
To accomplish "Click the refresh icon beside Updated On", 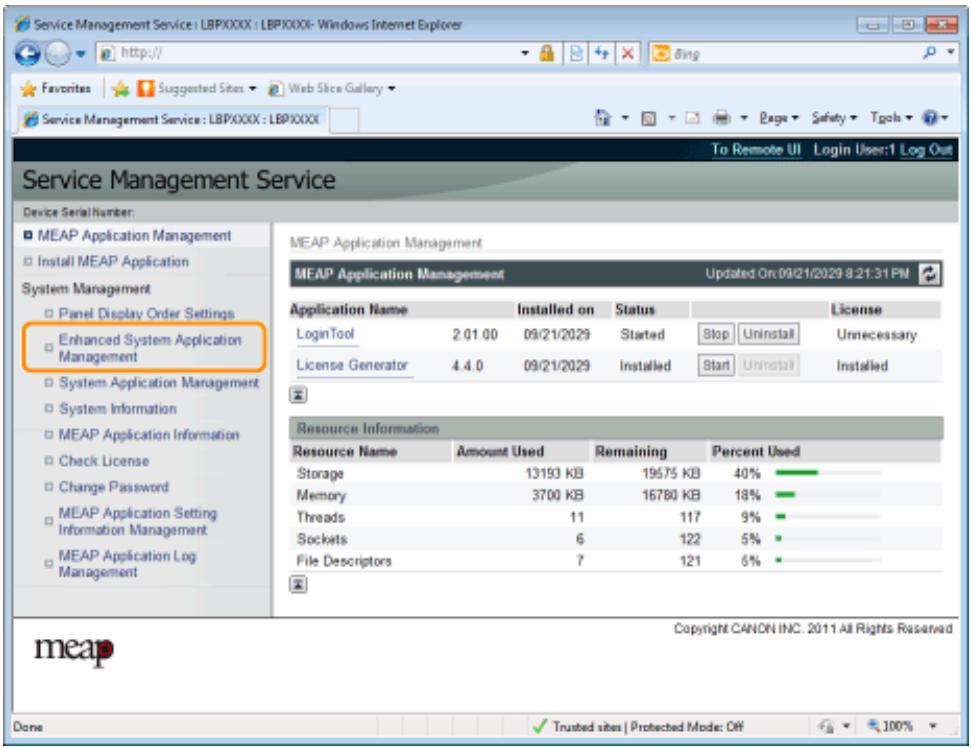I will (930, 274).
